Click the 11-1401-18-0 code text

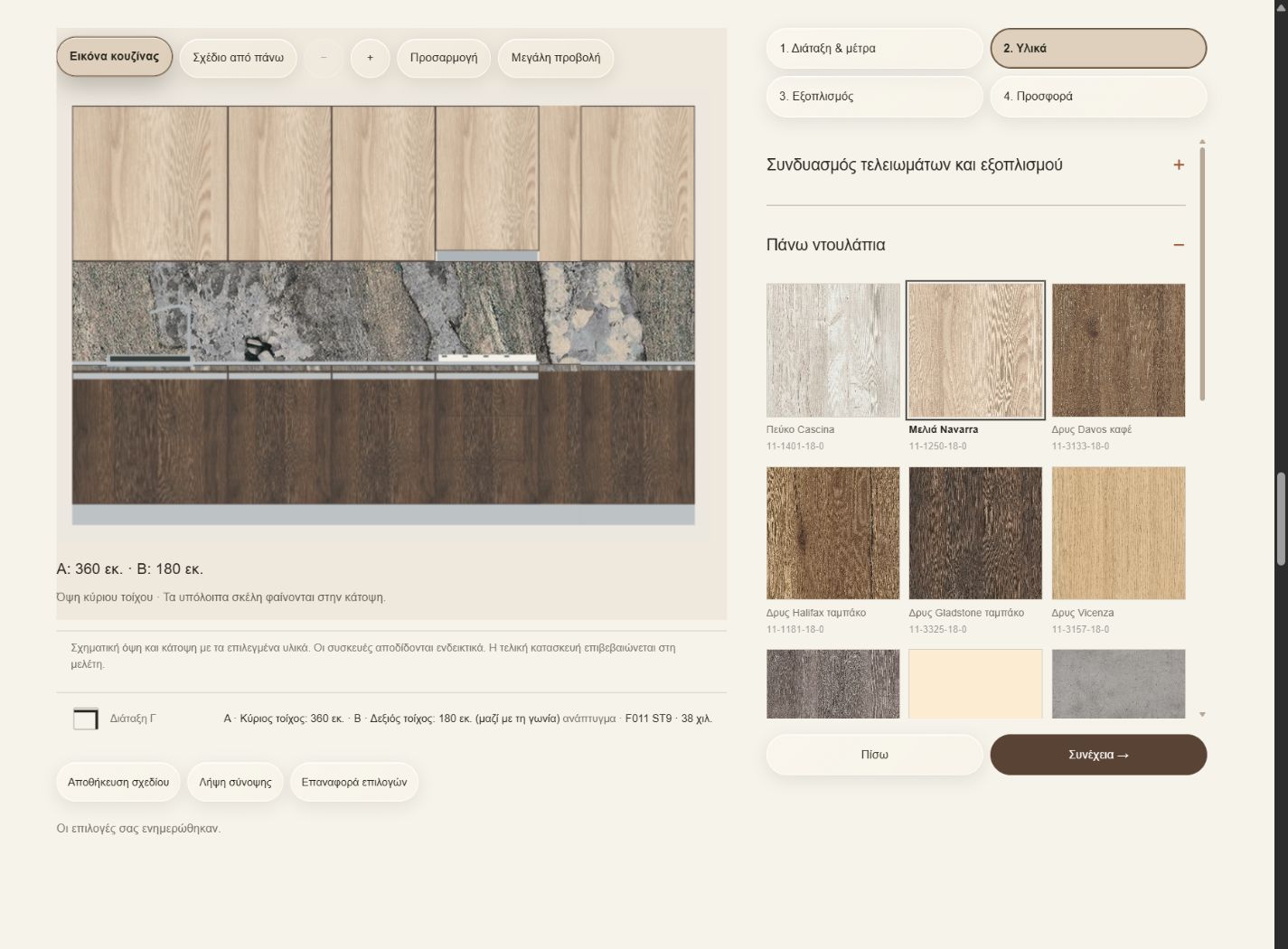pyautogui.click(x=795, y=446)
